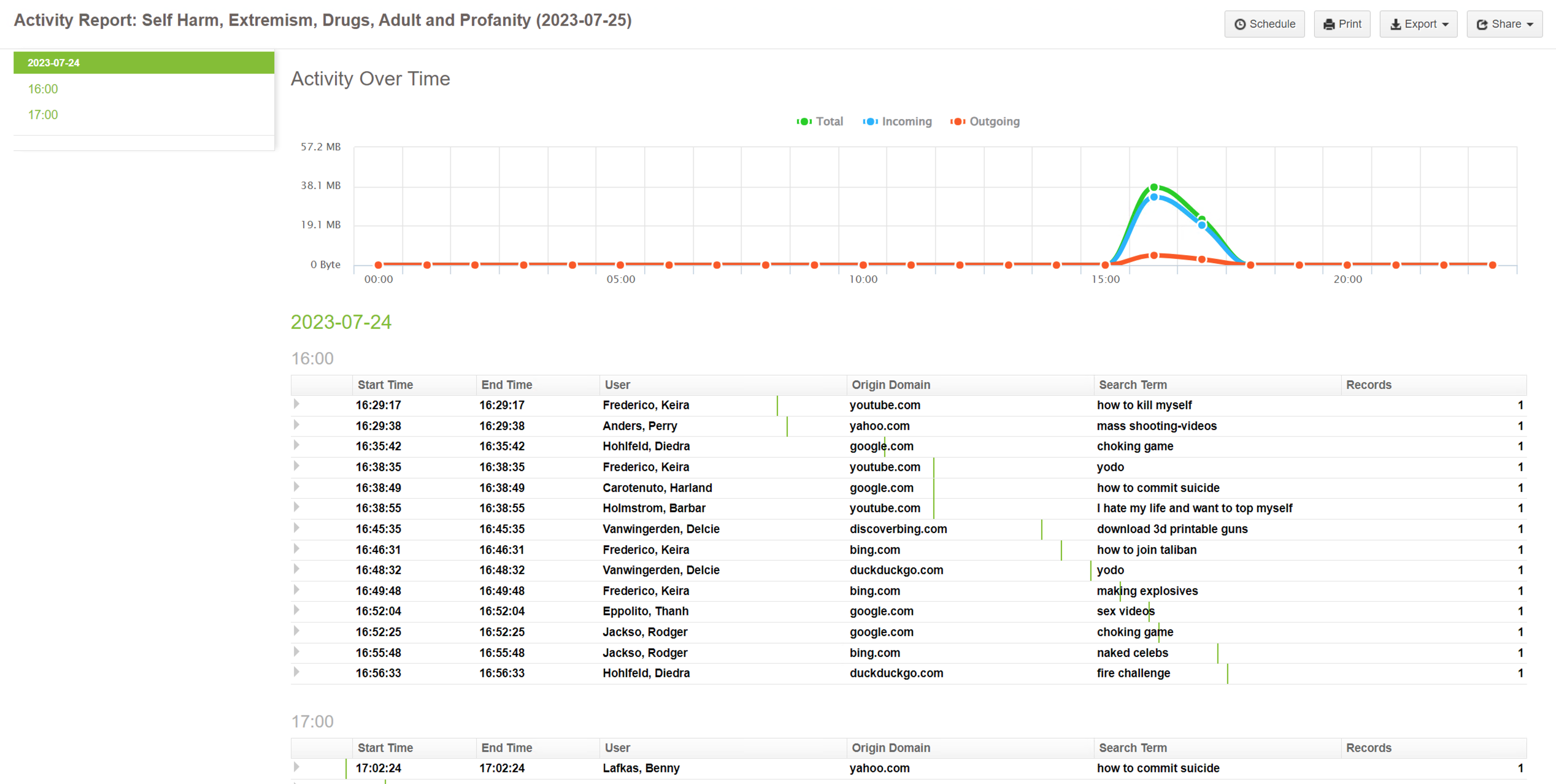The image size is (1556, 784).
Task: Click the blue Incoming legend marker
Action: 870,121
